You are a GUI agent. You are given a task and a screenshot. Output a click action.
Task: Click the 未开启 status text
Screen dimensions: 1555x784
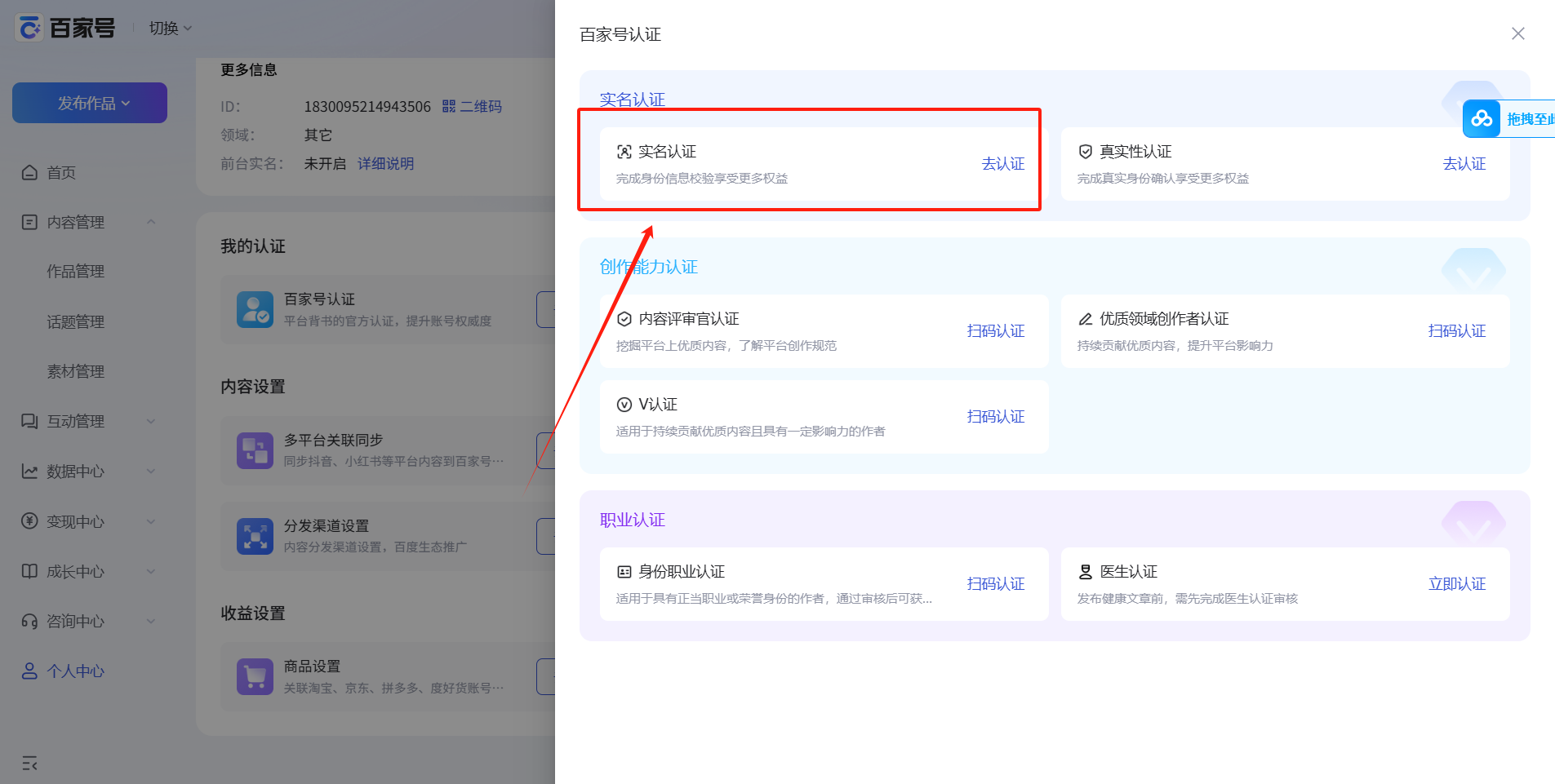325,164
